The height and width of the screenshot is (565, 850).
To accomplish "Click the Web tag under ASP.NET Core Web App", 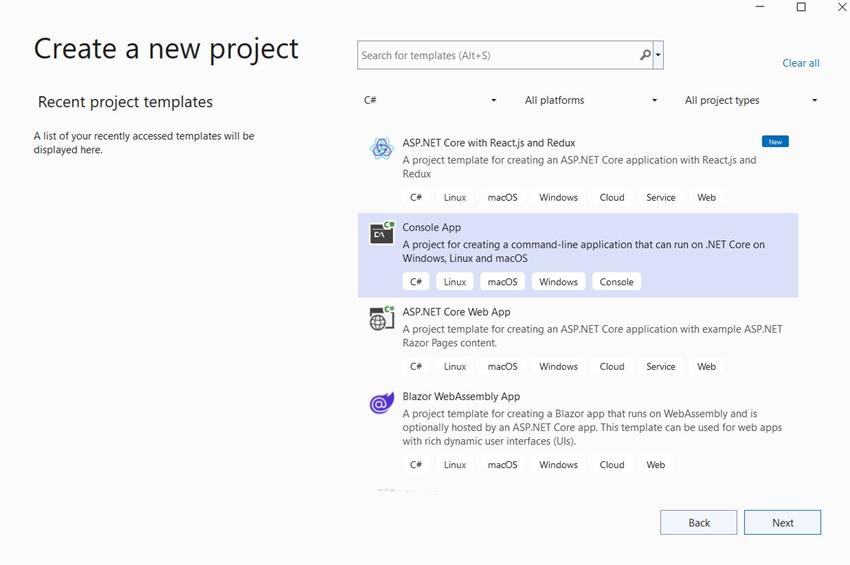I will (x=706, y=367).
